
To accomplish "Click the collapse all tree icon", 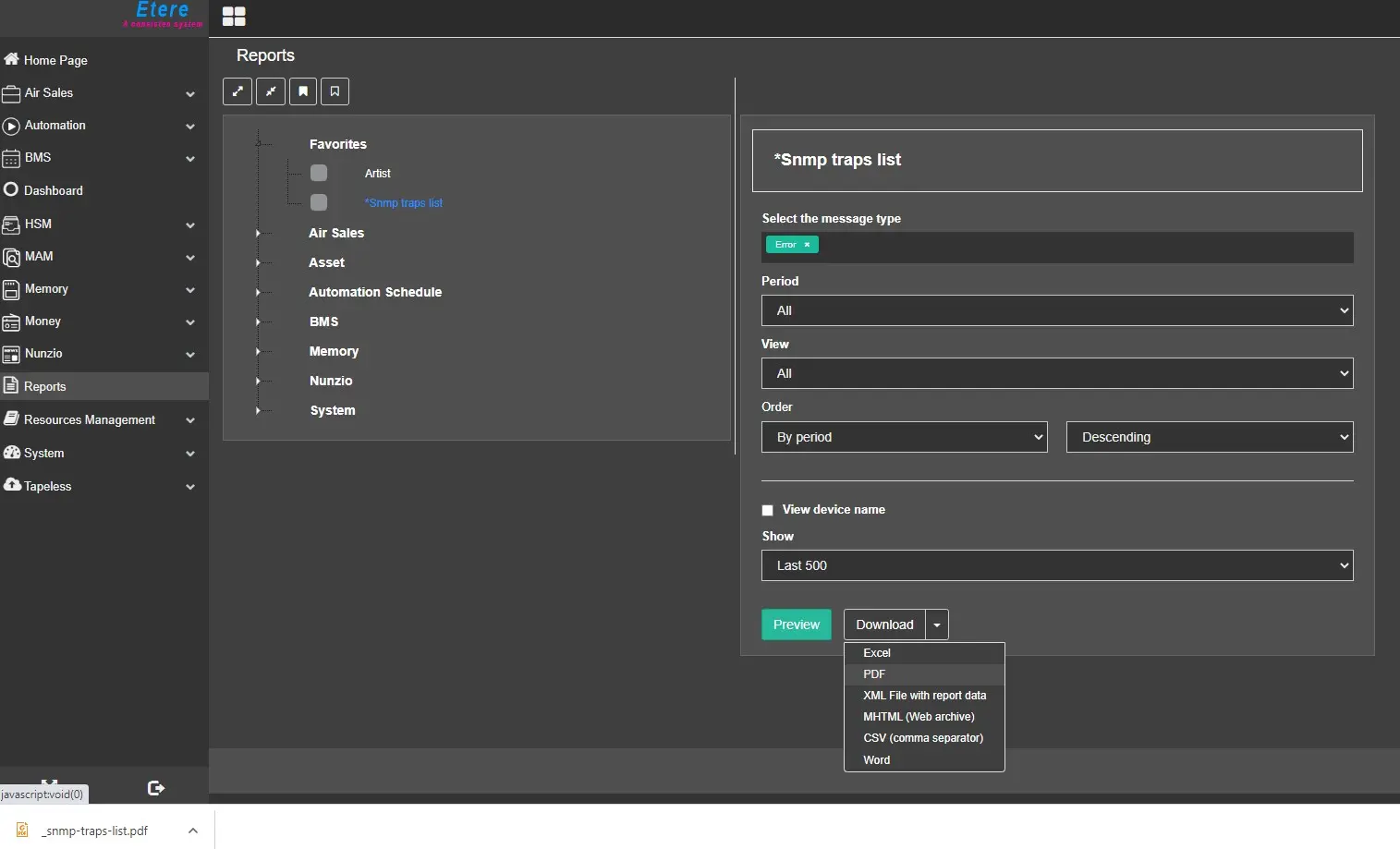I will click(x=271, y=91).
